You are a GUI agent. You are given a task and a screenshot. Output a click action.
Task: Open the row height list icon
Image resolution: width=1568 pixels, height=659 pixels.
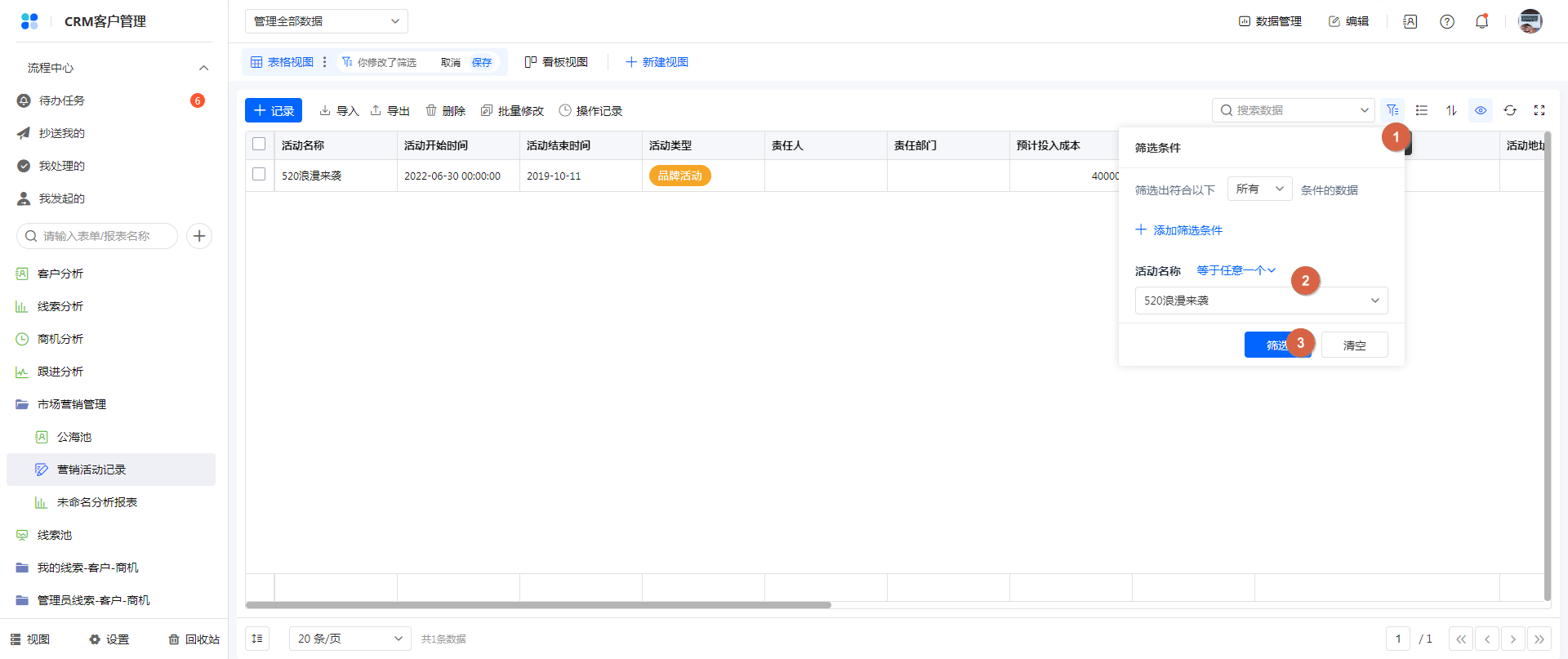pyautogui.click(x=1422, y=110)
